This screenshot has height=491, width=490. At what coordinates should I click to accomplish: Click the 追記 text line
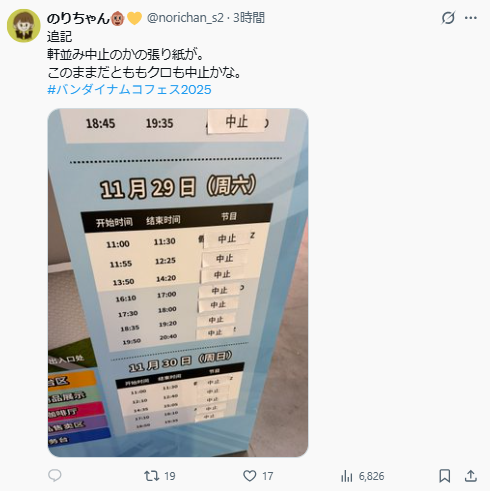59,36
